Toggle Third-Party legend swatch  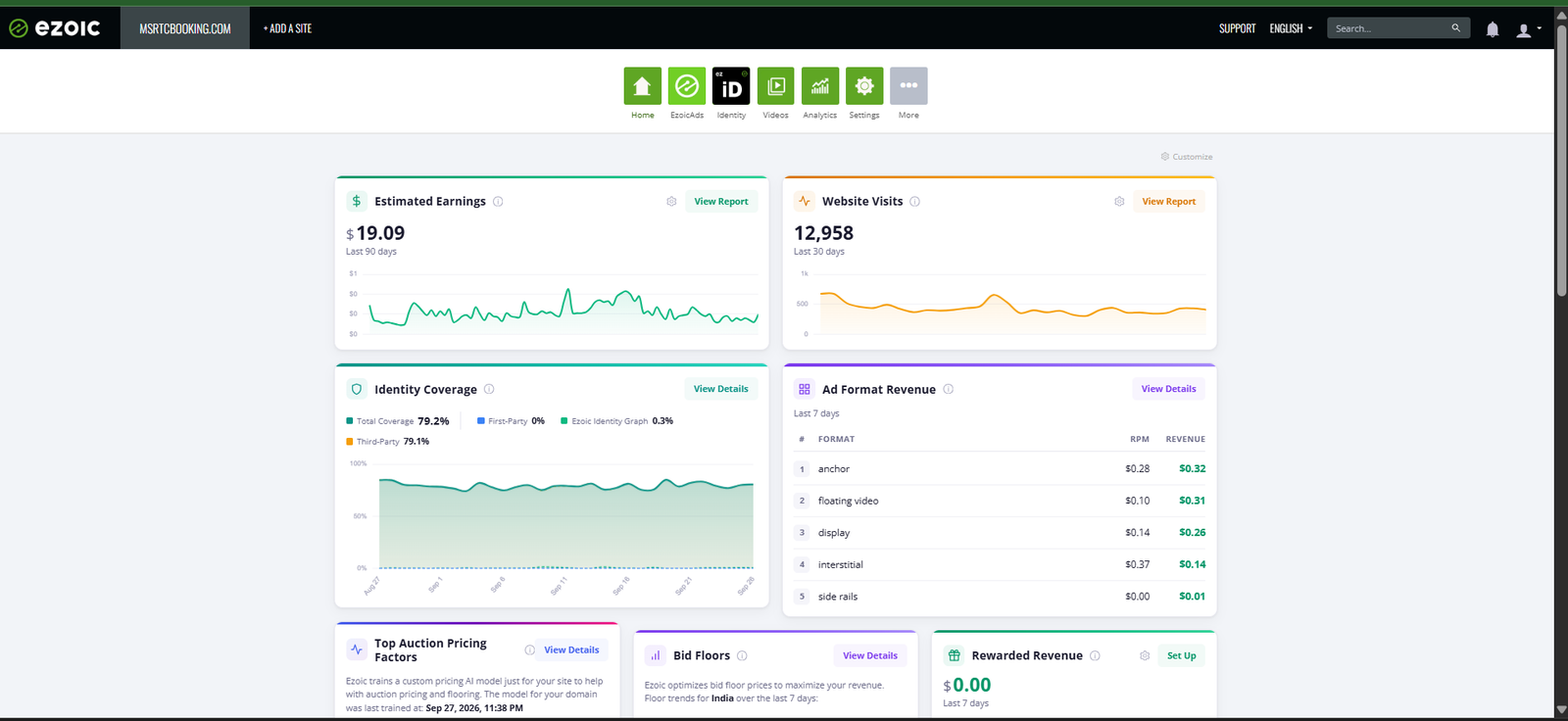click(350, 442)
